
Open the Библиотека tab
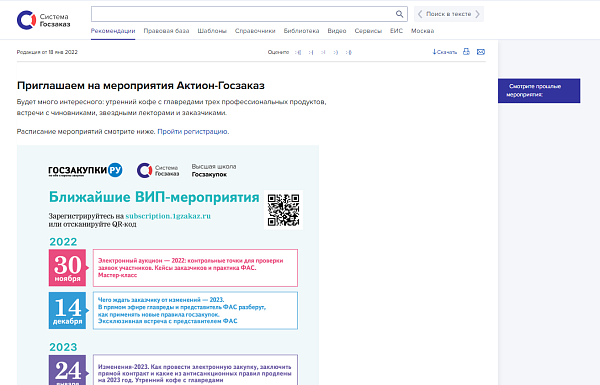(301, 31)
